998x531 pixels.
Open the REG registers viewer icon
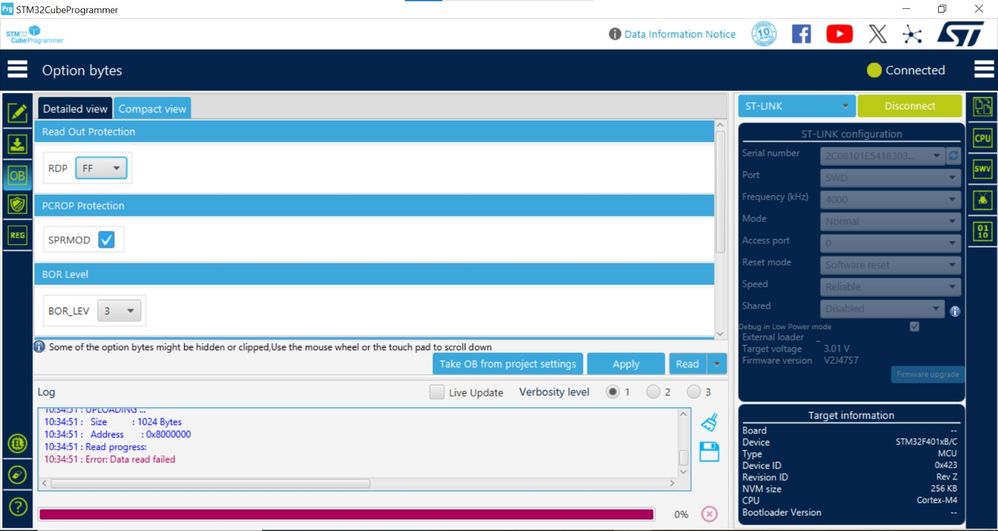[x=17, y=235]
